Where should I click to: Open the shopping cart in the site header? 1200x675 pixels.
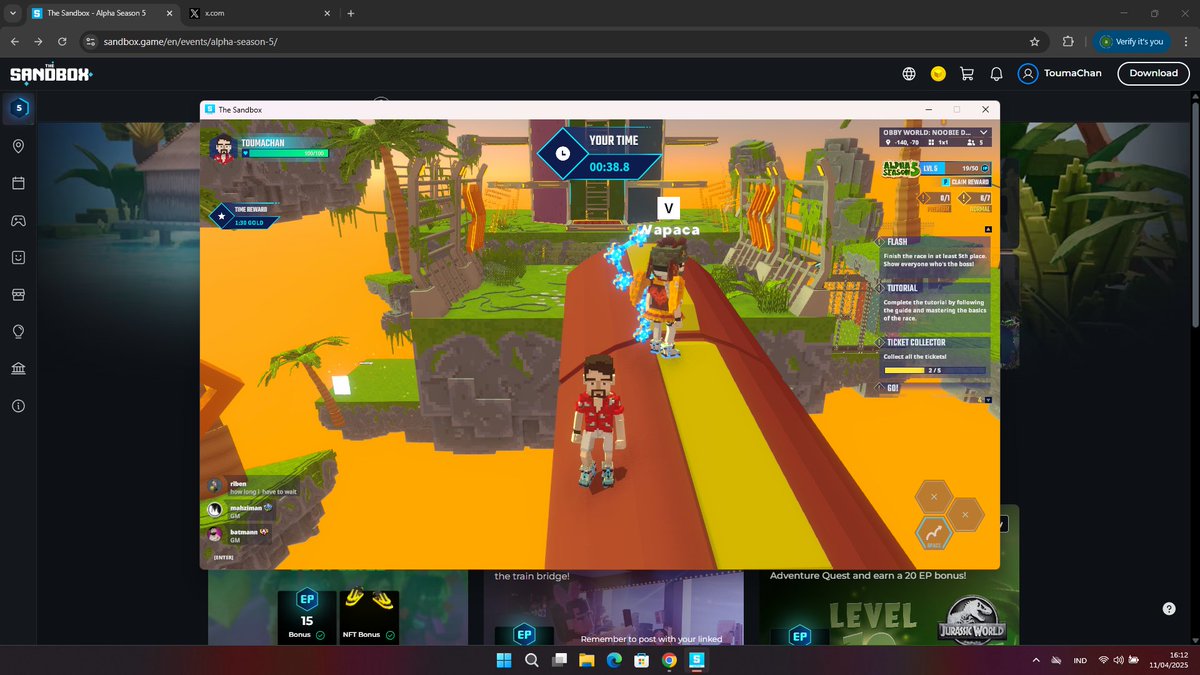click(x=966, y=73)
